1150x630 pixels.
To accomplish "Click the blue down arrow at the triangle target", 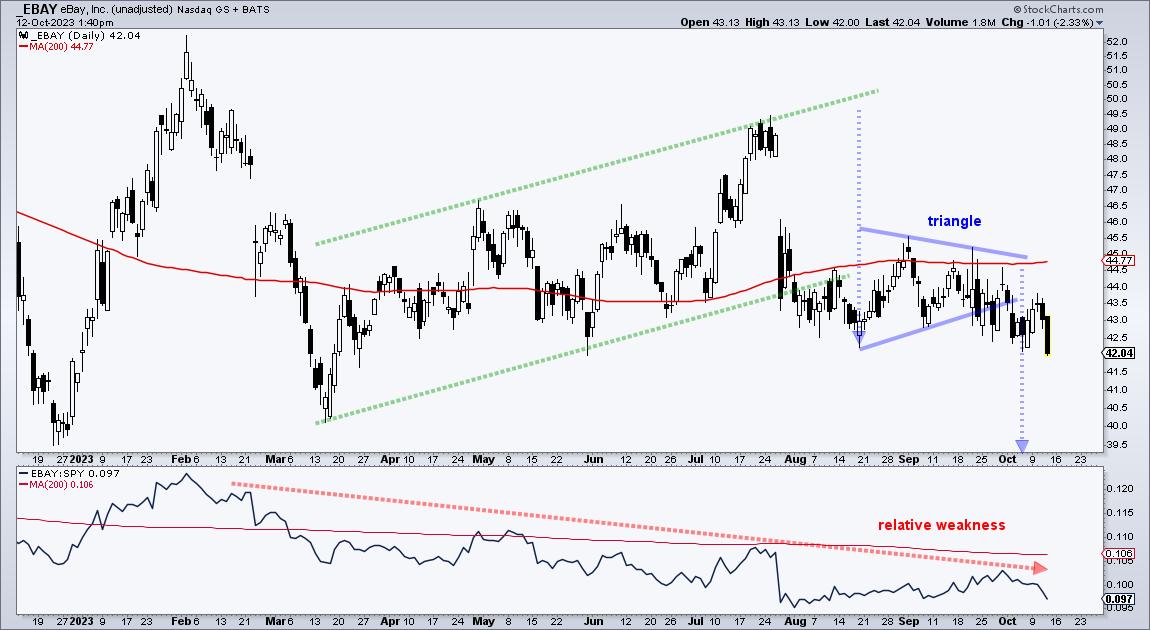I will [1021, 445].
